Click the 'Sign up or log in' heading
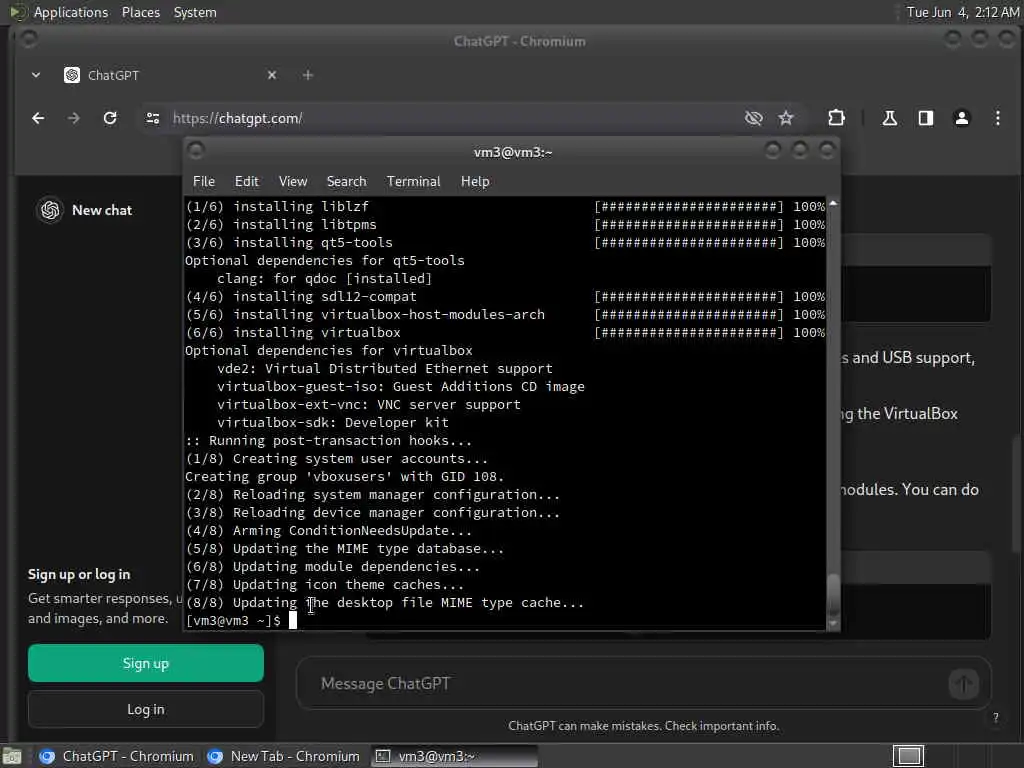This screenshot has height=768, width=1024. coord(79,575)
